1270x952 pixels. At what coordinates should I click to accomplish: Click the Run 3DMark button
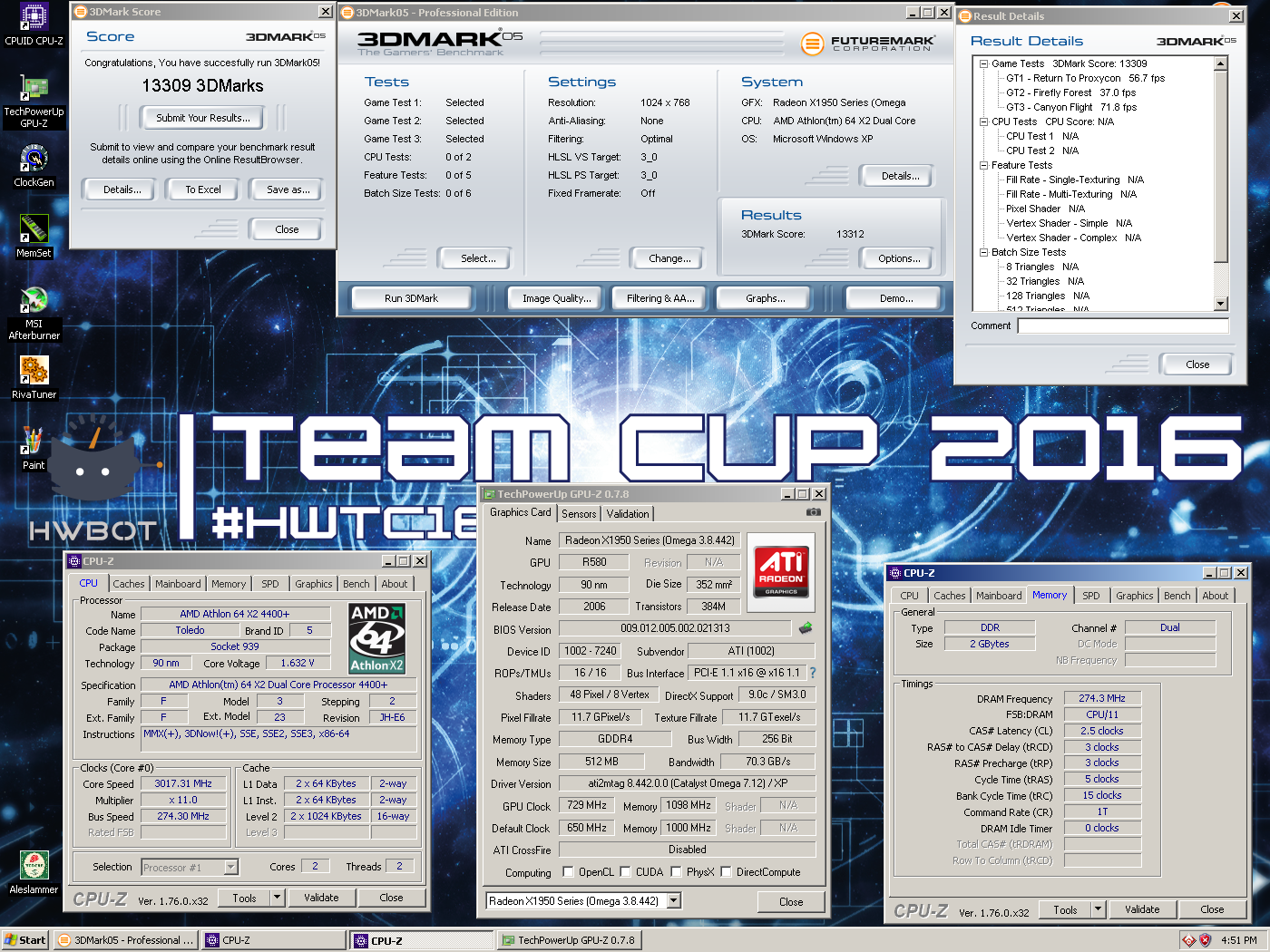(411, 298)
